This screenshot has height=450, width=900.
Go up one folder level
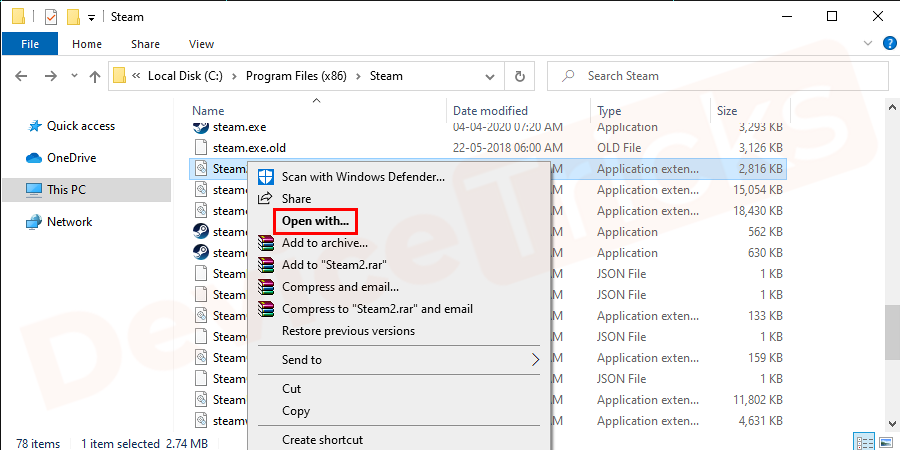click(x=95, y=76)
